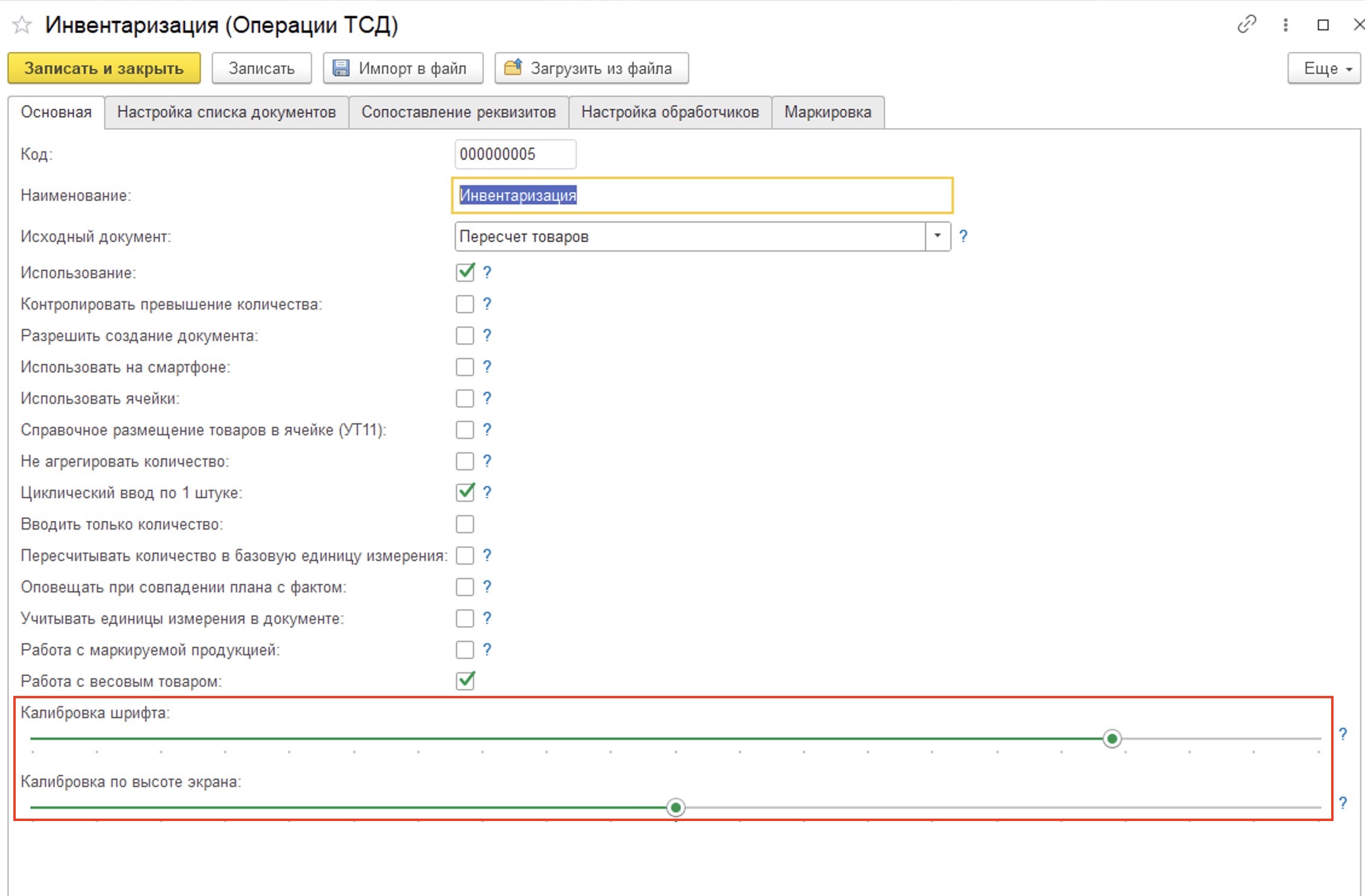This screenshot has height=896, width=1365.
Task: Uncheck Работа с весовым товаром
Action: pyautogui.click(x=465, y=681)
